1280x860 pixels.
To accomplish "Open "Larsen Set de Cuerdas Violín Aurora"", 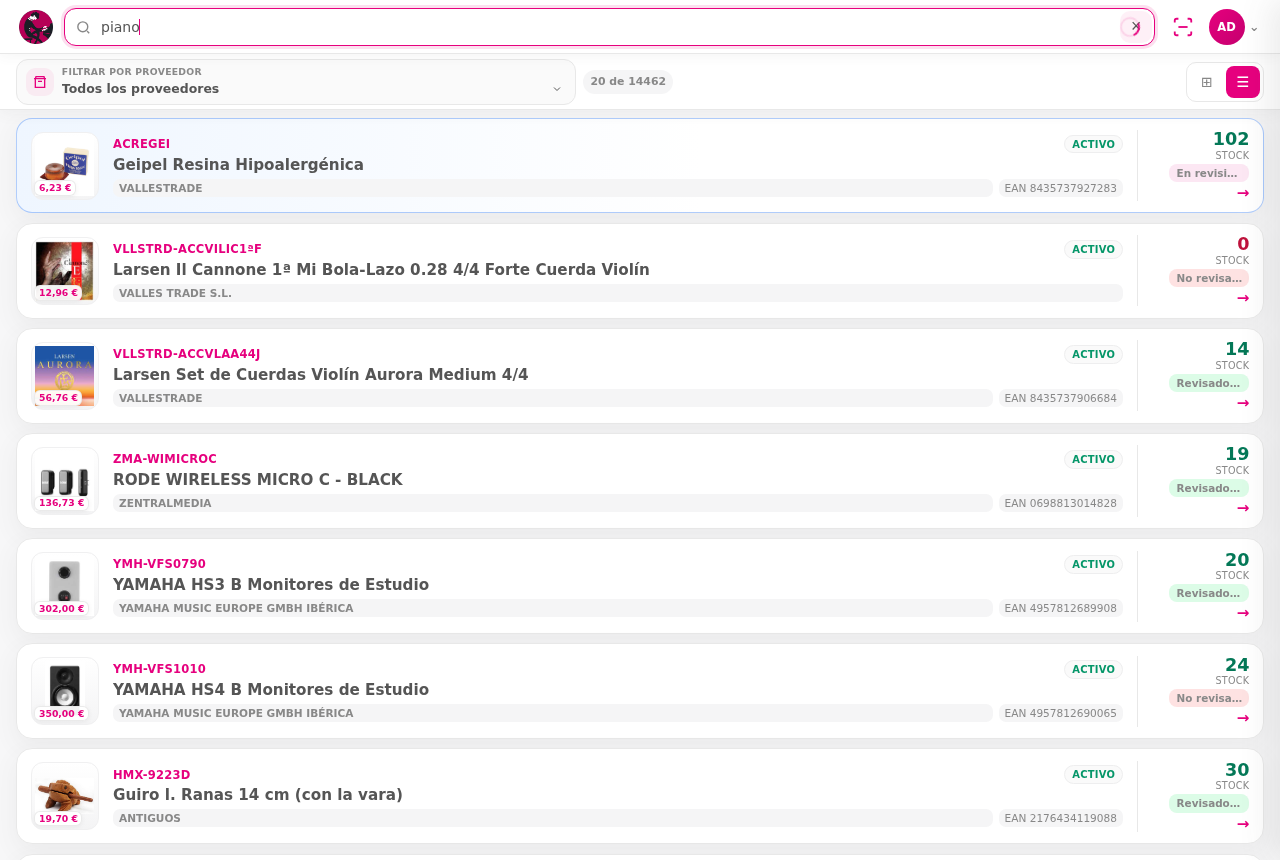I will (x=320, y=375).
